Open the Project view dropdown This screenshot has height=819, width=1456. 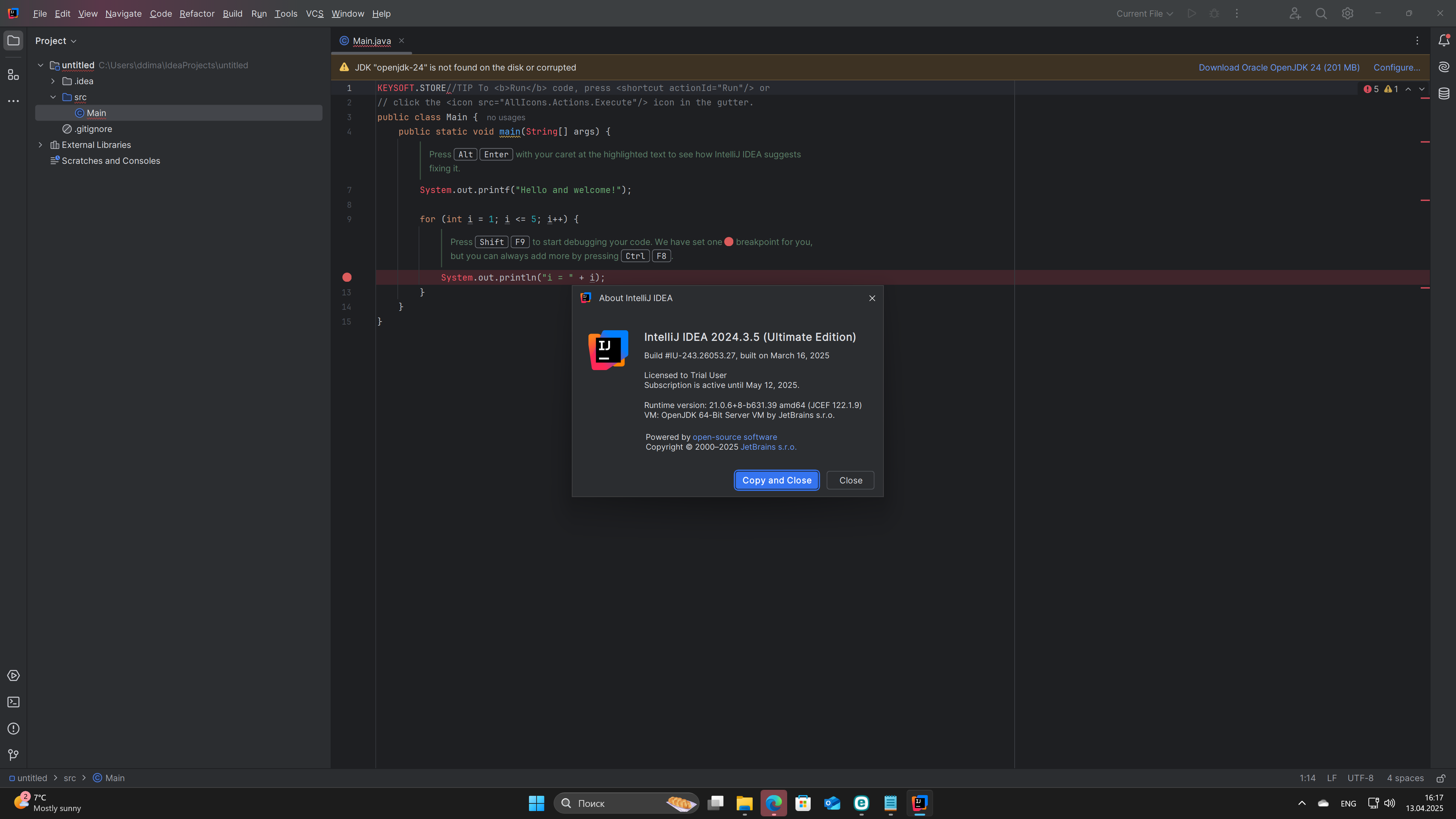55,41
